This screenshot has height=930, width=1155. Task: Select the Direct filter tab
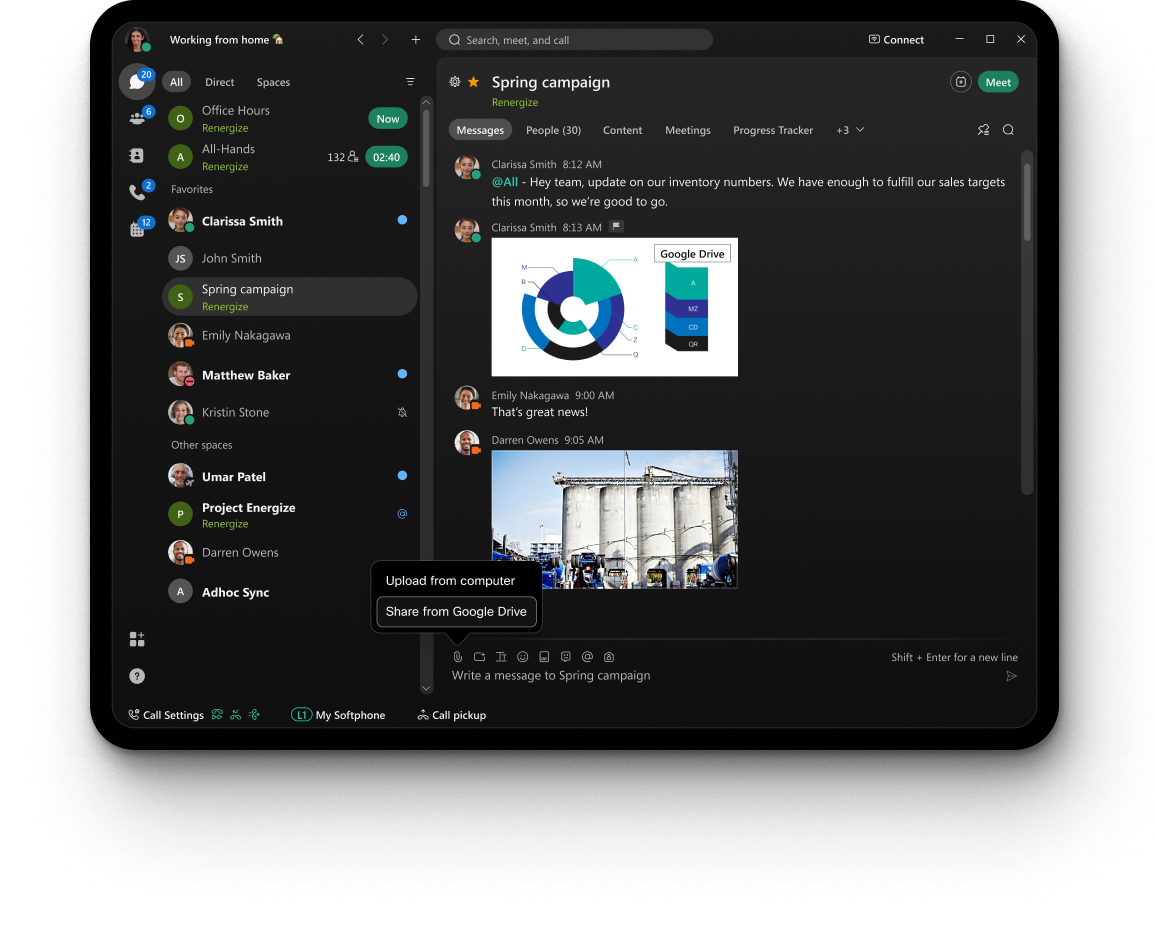point(220,82)
